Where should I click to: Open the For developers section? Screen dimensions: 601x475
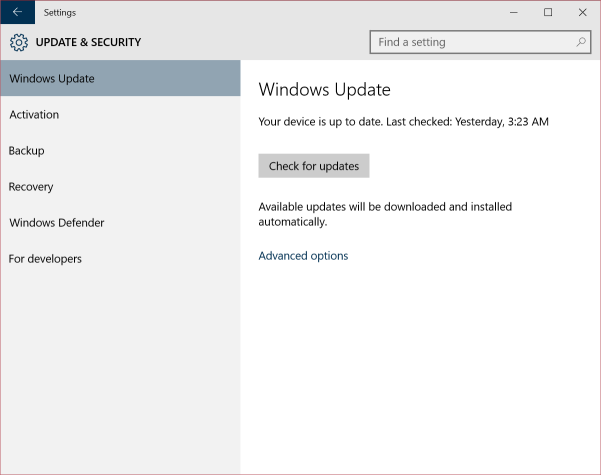click(45, 259)
